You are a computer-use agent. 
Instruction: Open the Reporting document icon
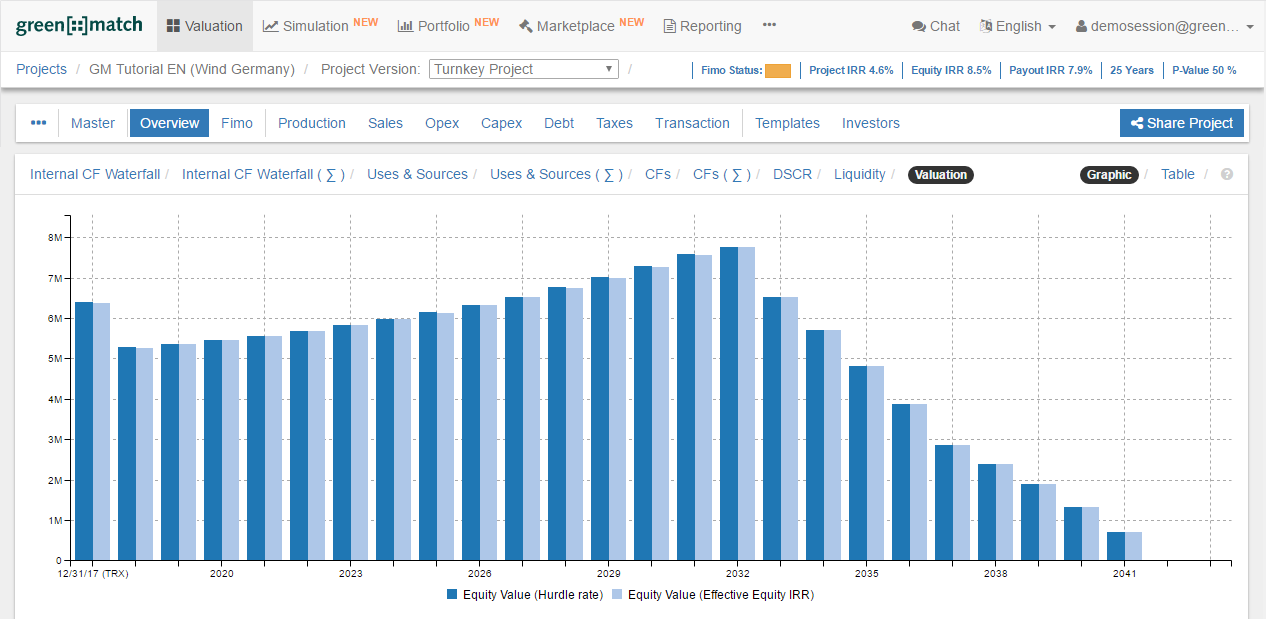click(x=668, y=26)
